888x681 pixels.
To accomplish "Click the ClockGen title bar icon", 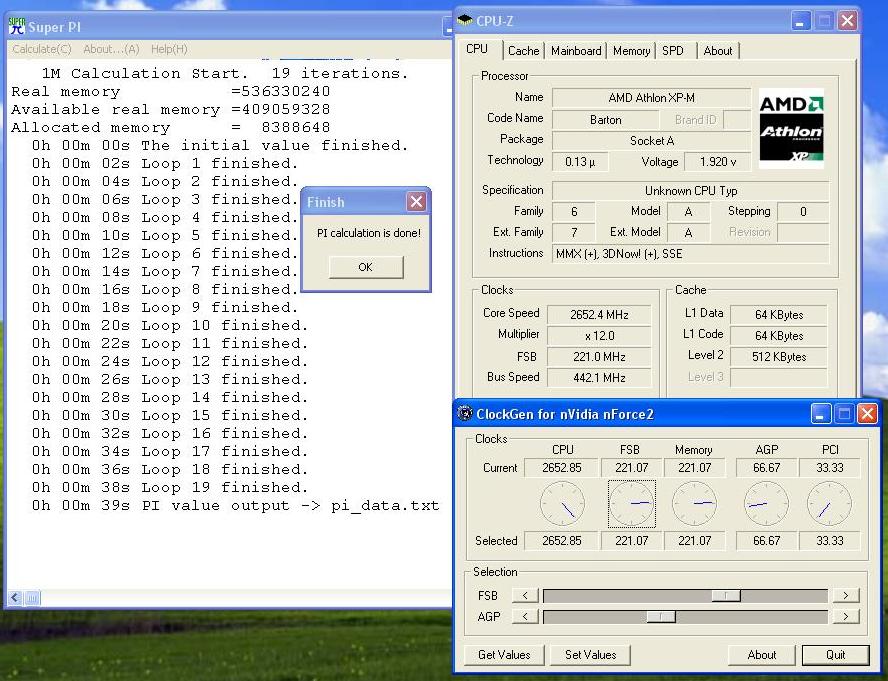I will 465,414.
